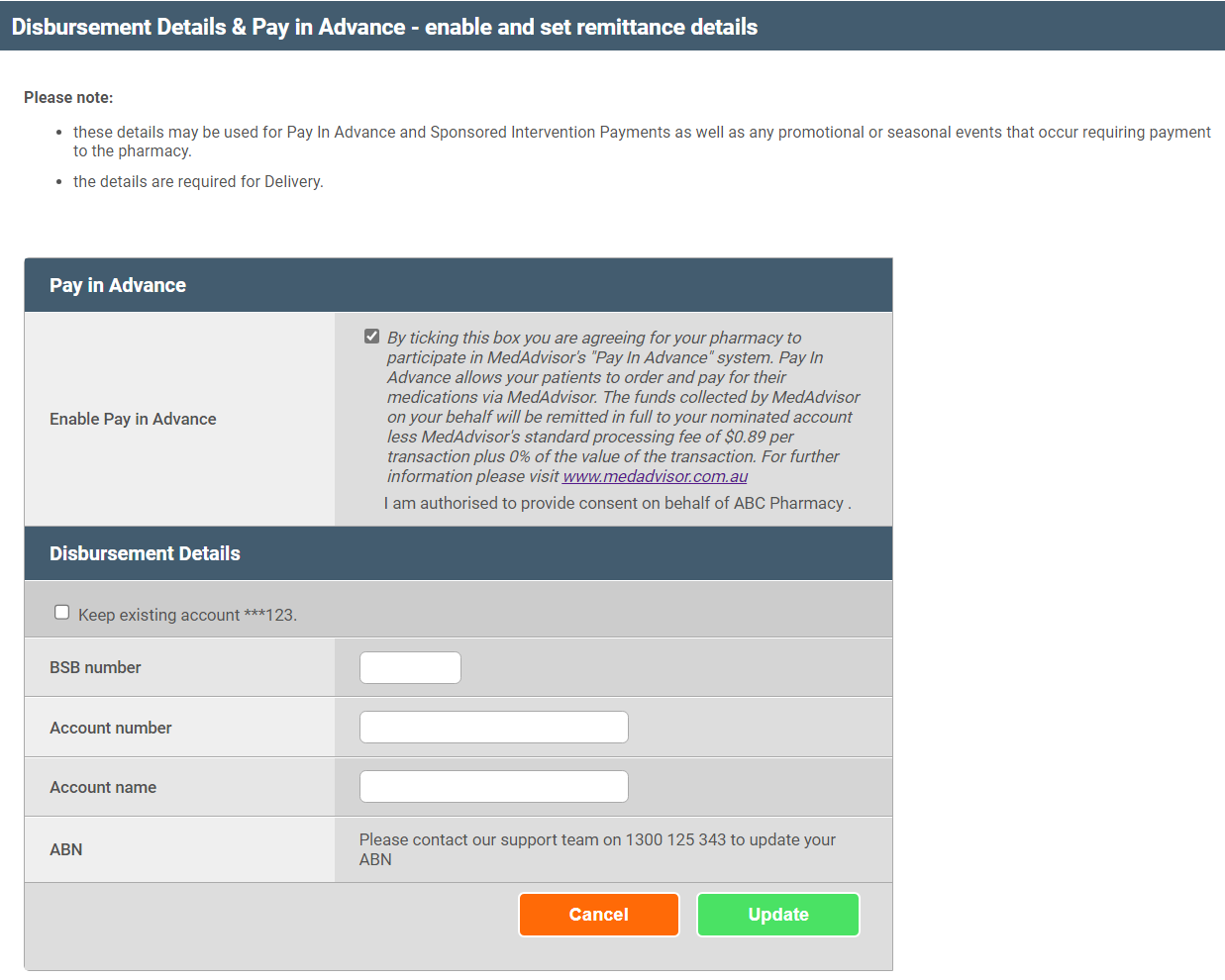1225x980 pixels.
Task: Toggle the Pay In Advance agreement checkbox
Action: pos(371,336)
